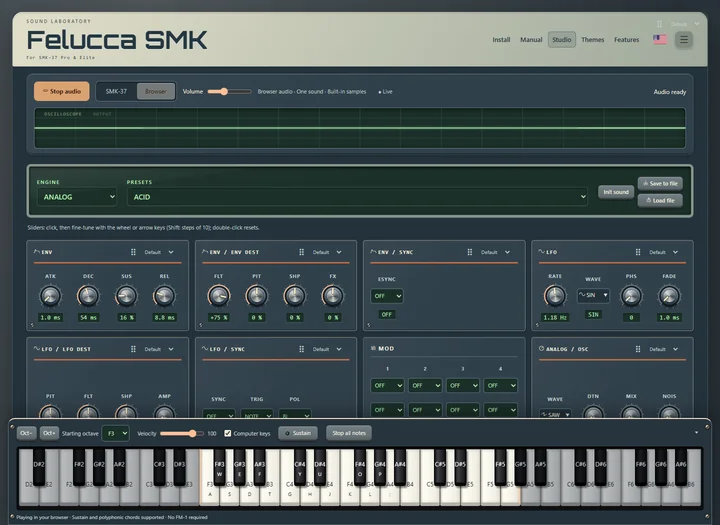Screen dimensions: 720x525
Task: Click the LFO / SYNC panel drag handle
Action: [x=301, y=349]
